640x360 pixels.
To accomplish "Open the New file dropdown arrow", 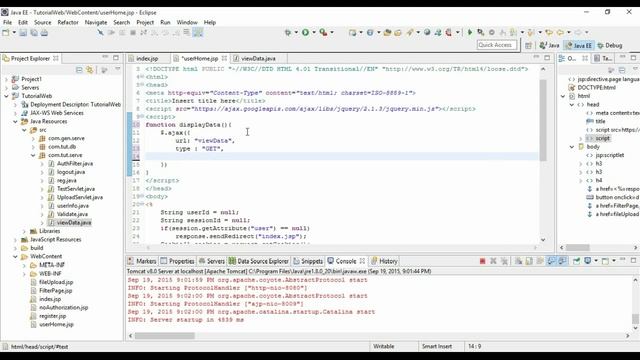I will (x=14, y=32).
